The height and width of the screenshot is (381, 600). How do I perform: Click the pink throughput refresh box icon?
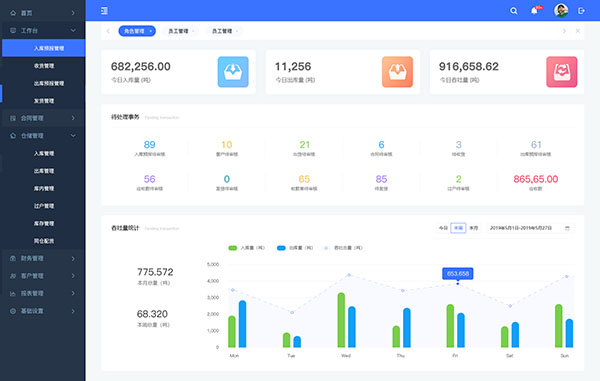562,72
